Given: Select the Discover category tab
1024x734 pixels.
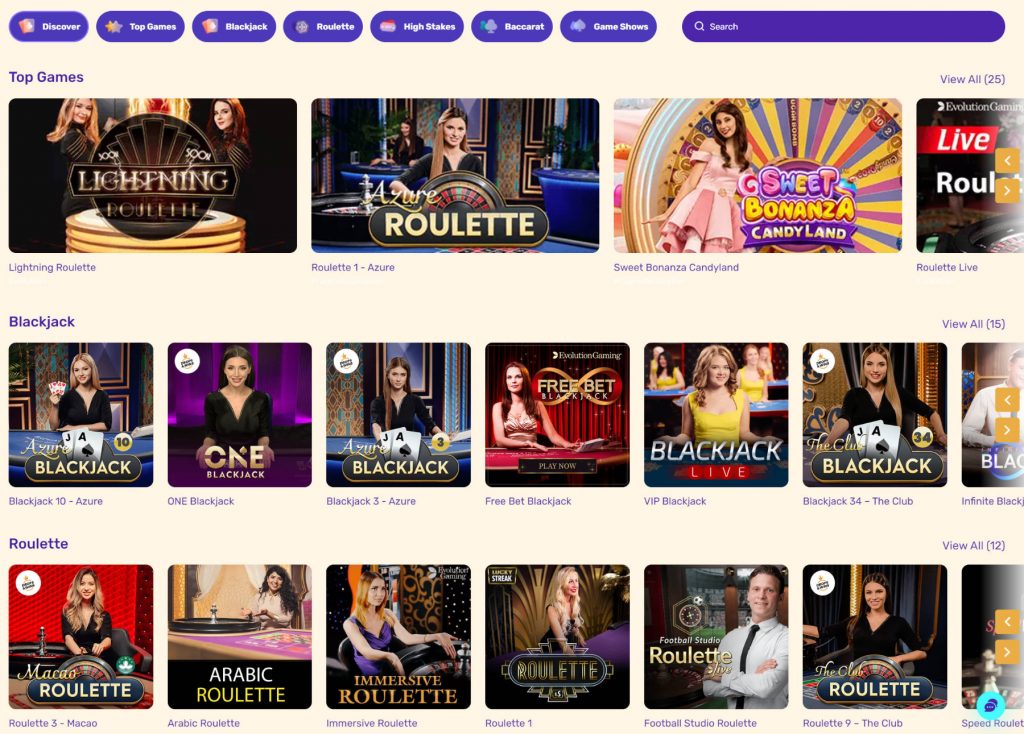Looking at the screenshot, I should click(x=49, y=26).
